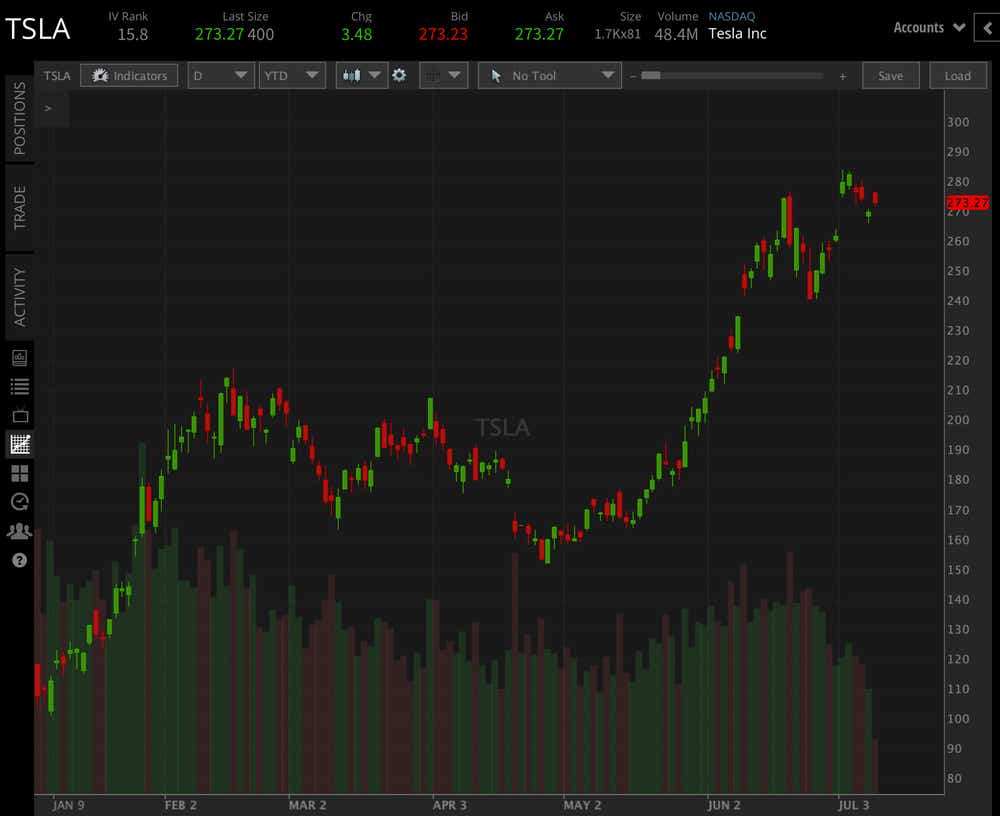Click the JAN 9 date label
The height and width of the screenshot is (816, 1000).
coord(68,805)
